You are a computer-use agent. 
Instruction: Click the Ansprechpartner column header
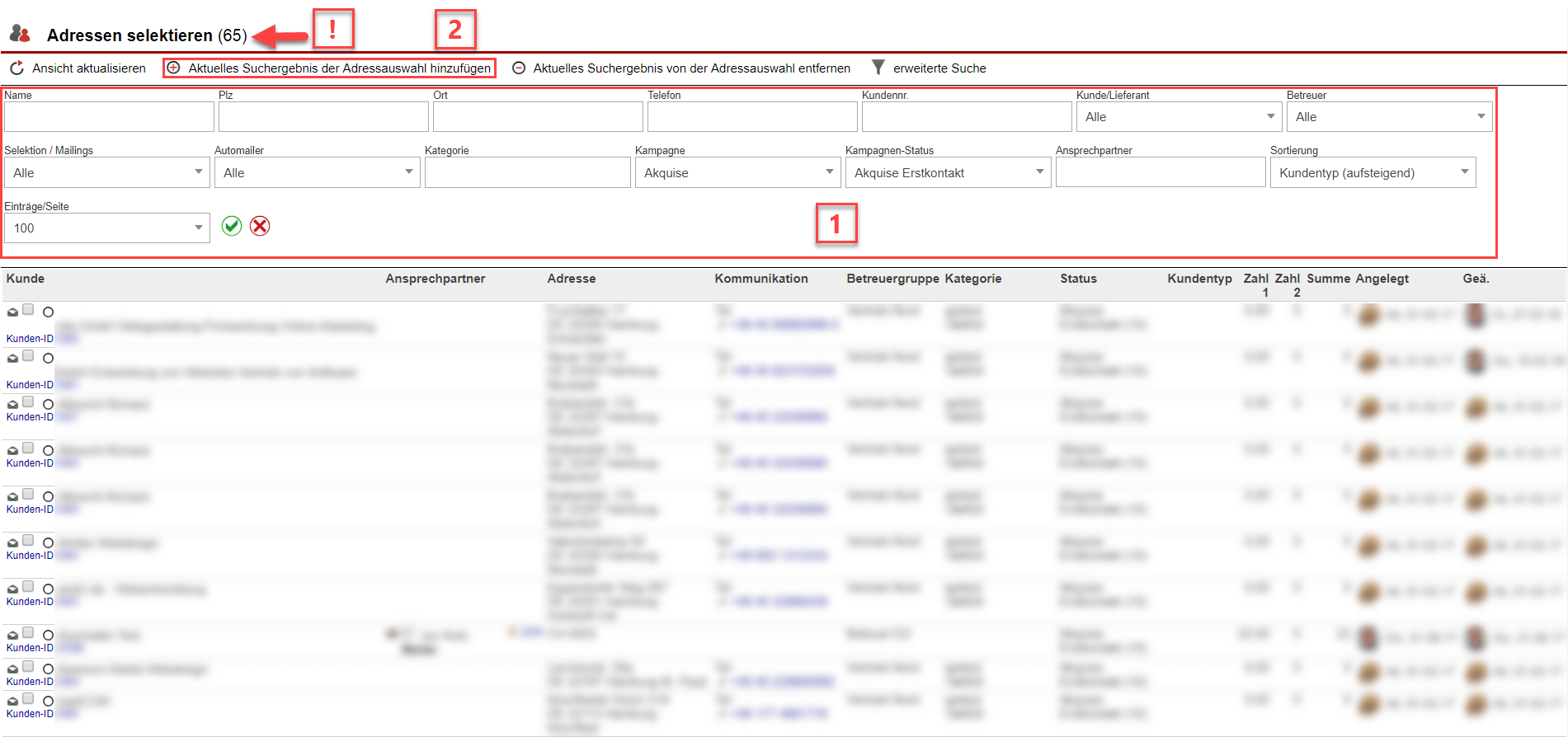[x=436, y=279]
